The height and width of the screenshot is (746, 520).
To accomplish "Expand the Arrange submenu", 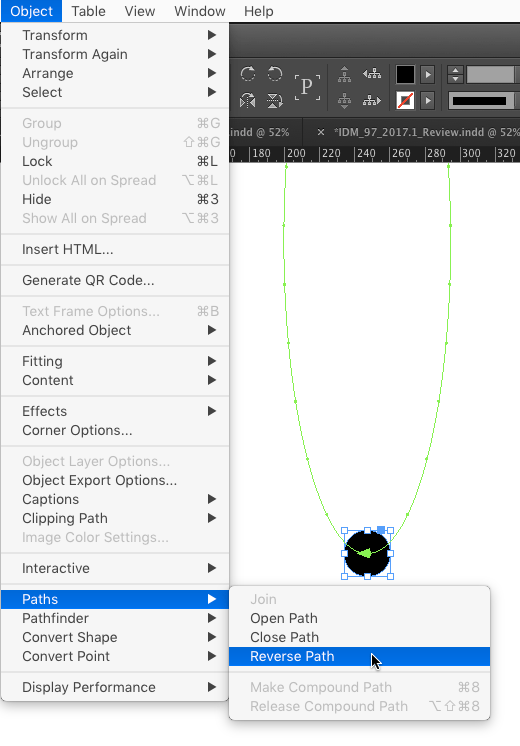I will point(115,73).
